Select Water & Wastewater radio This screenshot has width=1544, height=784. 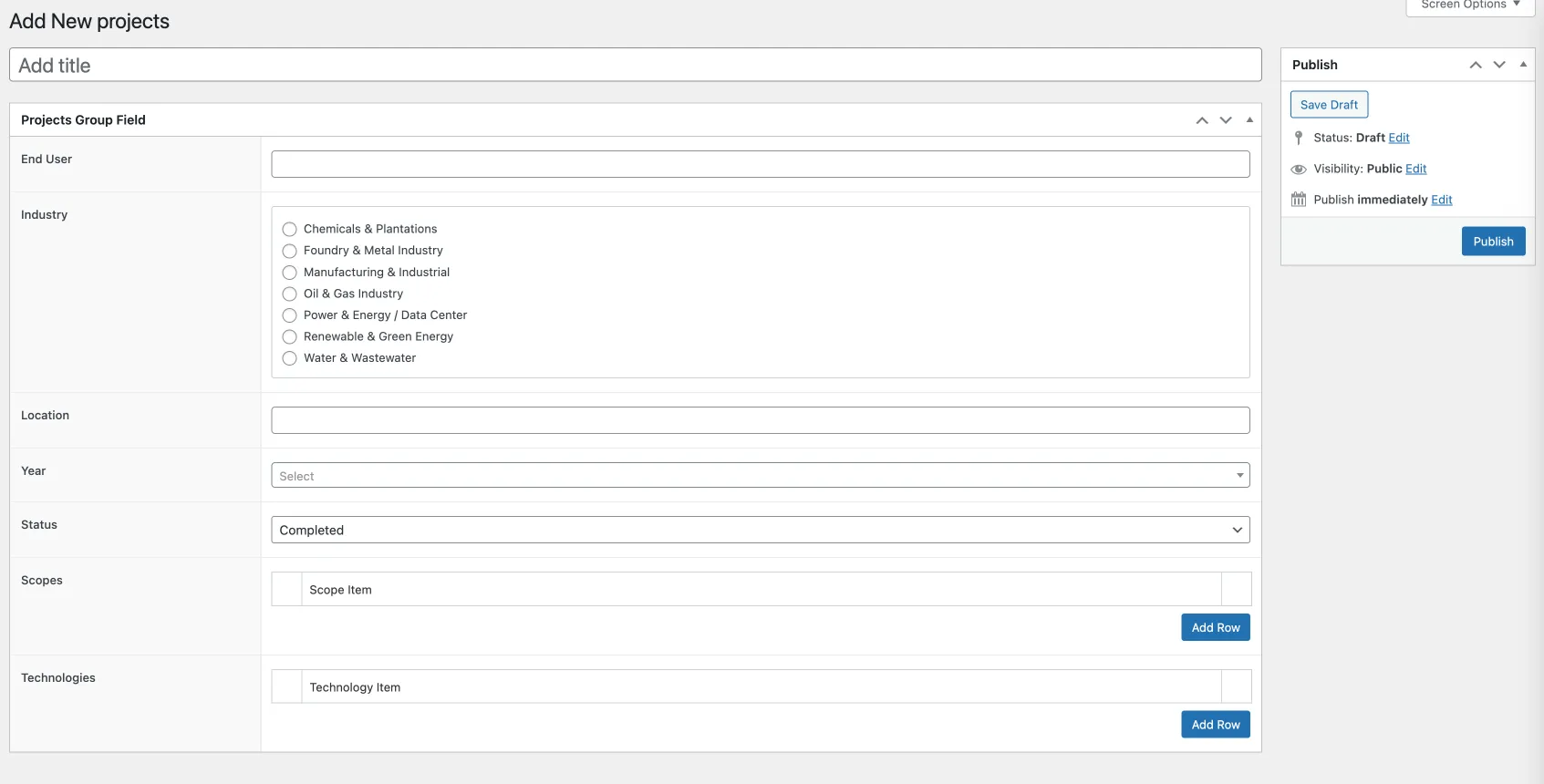(x=289, y=358)
